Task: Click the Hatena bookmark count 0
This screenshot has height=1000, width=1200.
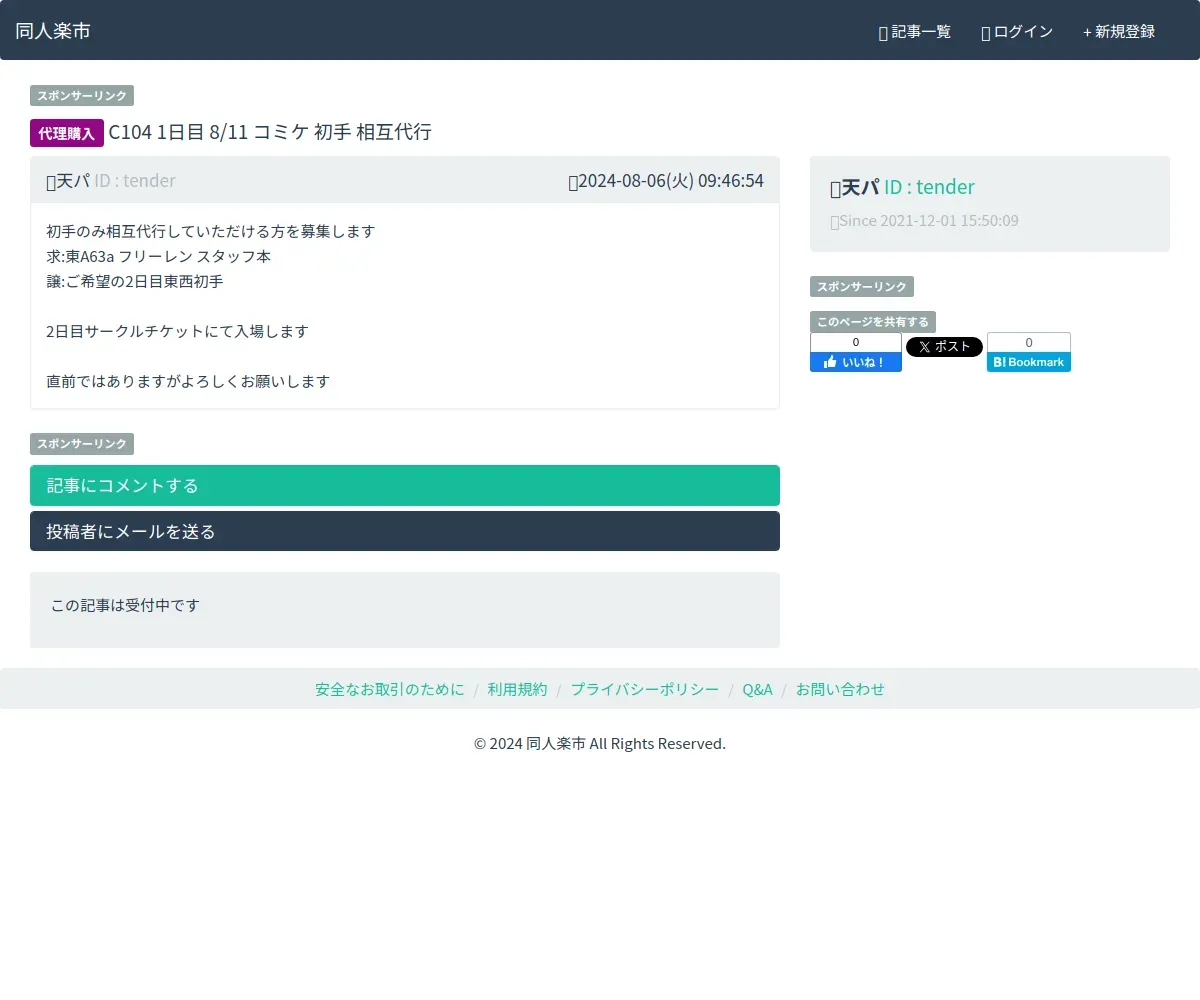Action: click(1029, 342)
